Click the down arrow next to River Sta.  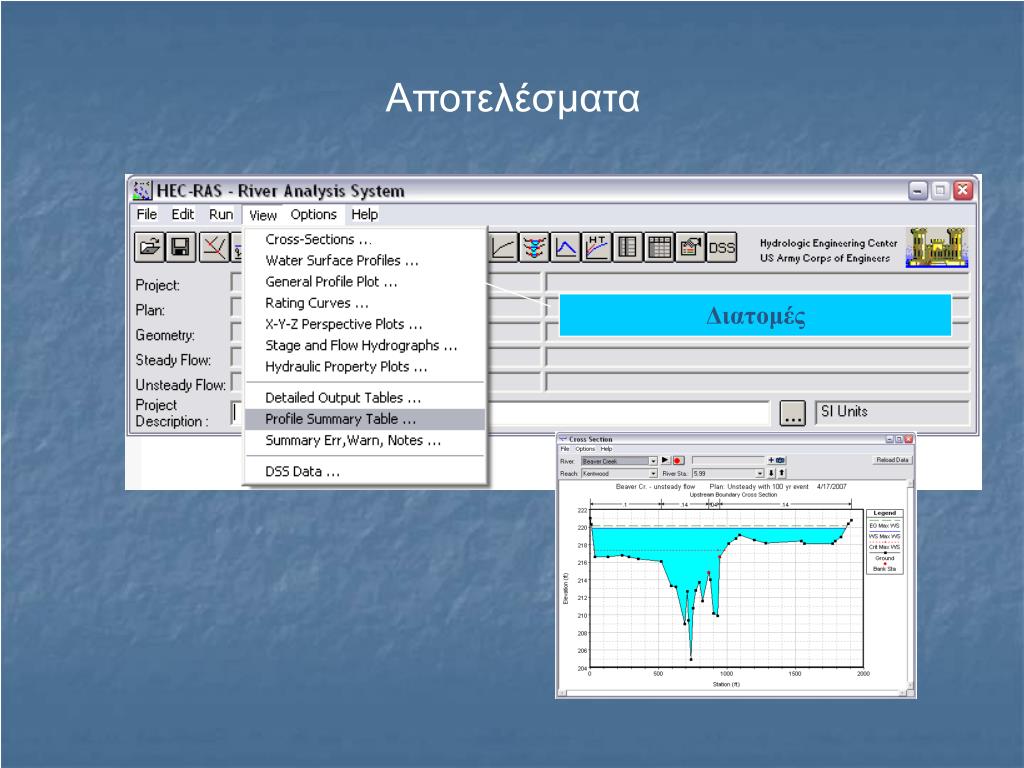[771, 473]
